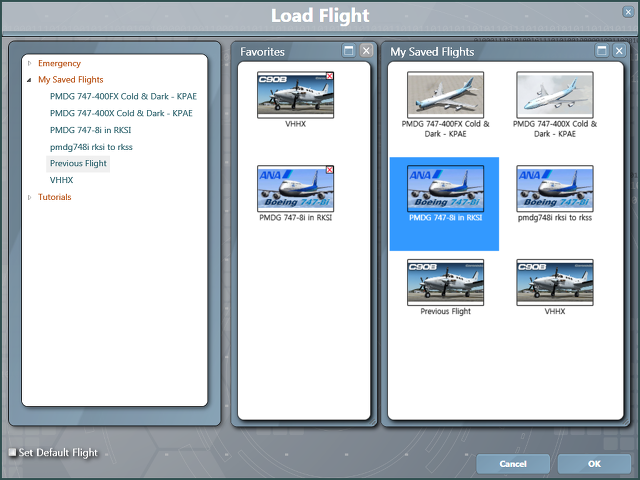Maximize the My Saved Flights panel
Viewport: 640px width, 480px height.
(602, 51)
